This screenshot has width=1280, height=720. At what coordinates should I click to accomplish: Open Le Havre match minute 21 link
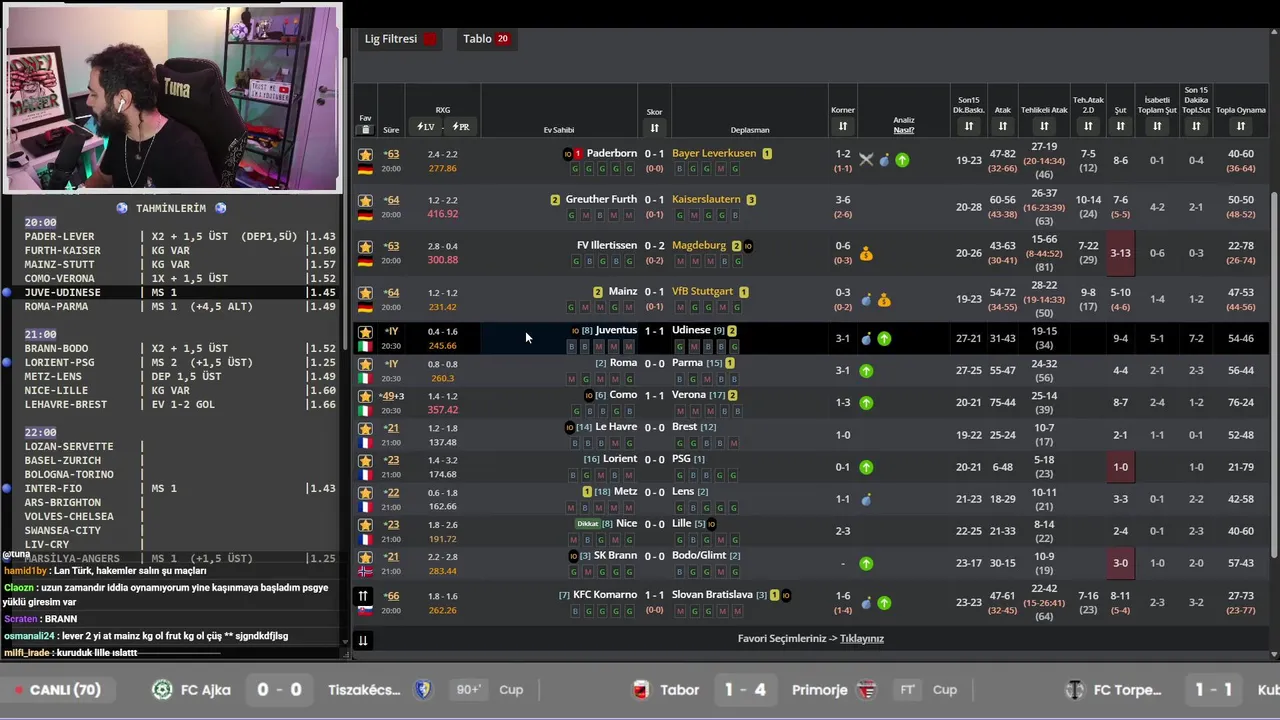coord(391,428)
